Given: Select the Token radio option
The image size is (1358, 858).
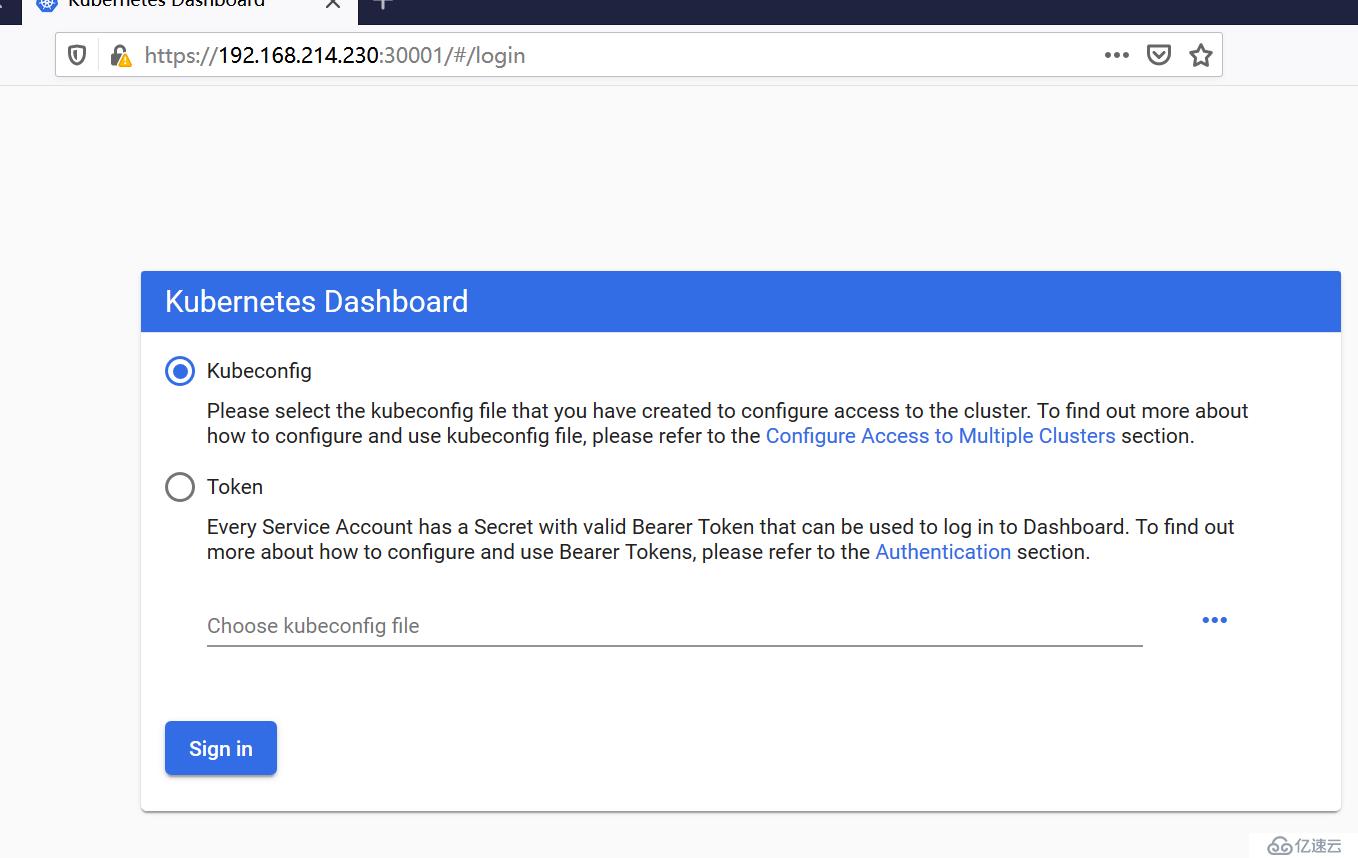Looking at the screenshot, I should tap(180, 487).
